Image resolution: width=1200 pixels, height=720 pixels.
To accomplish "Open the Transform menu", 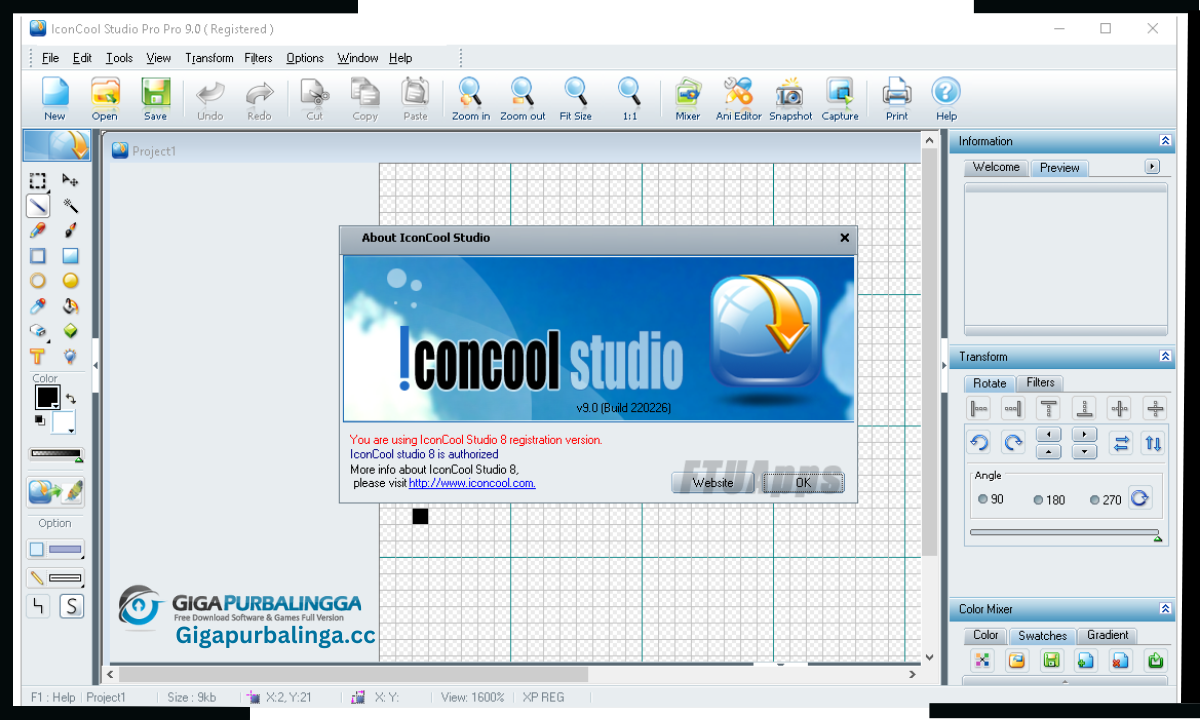I will point(209,58).
